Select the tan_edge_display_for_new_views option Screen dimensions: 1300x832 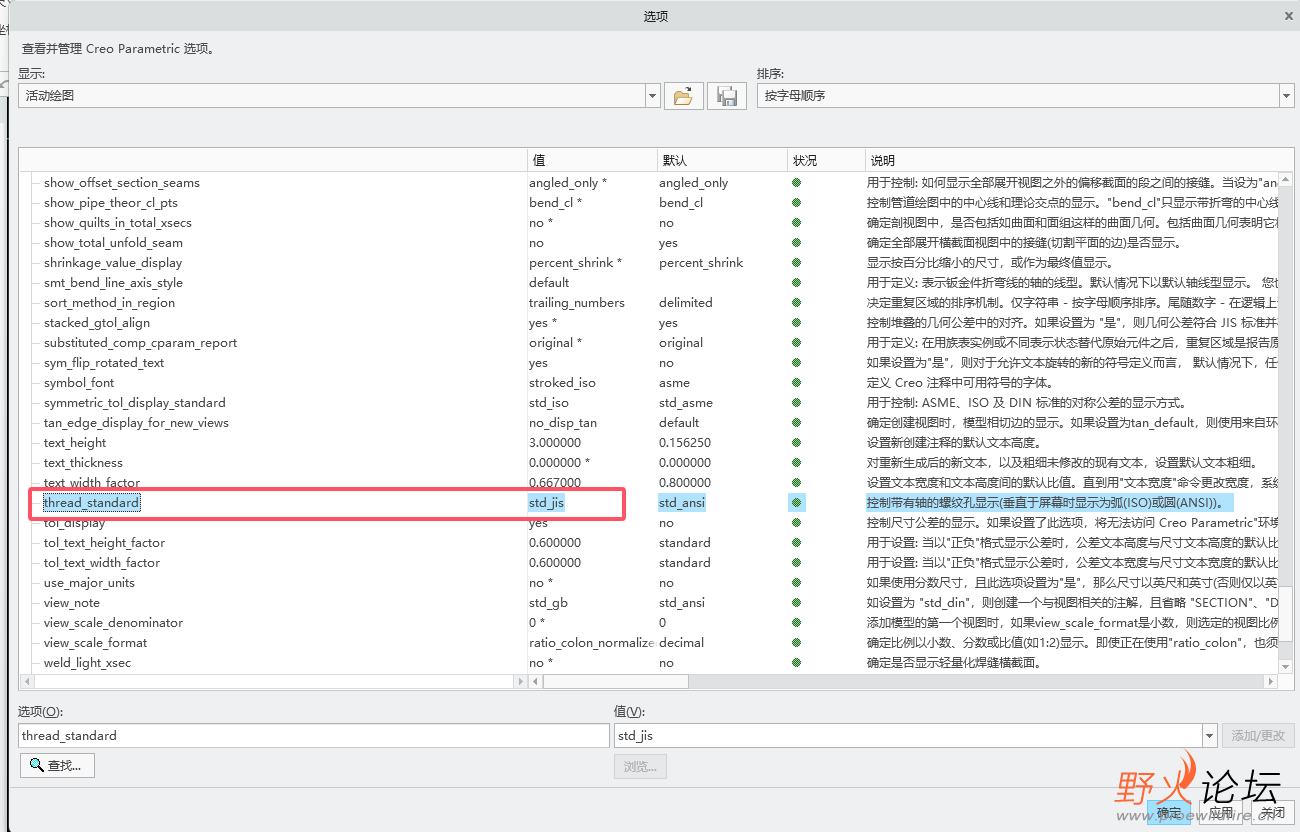136,423
